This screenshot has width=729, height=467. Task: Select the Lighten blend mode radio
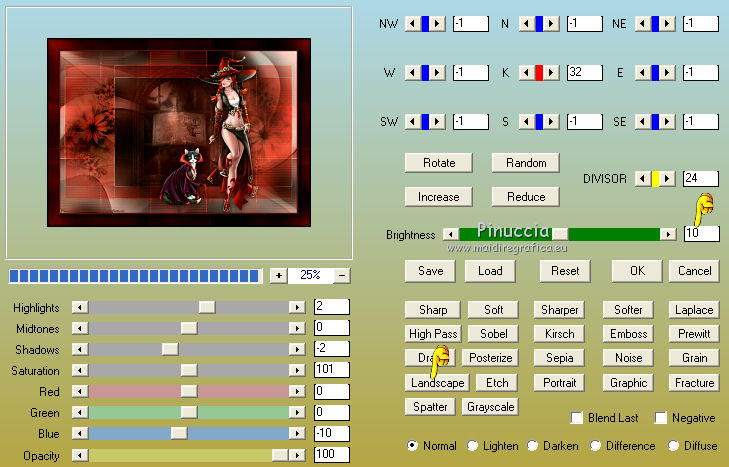pyautogui.click(x=472, y=446)
